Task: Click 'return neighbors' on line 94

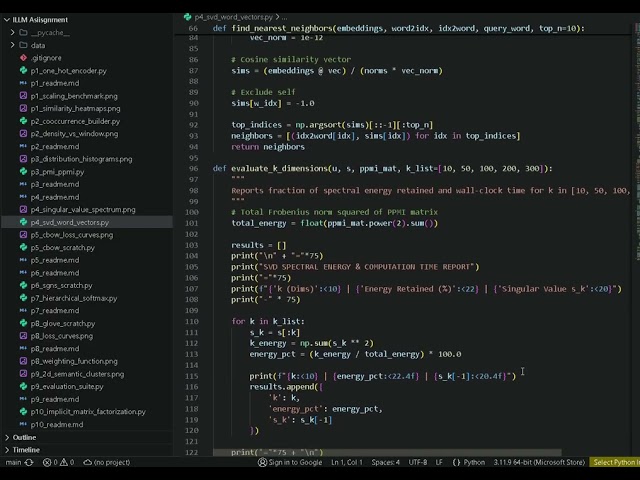Action: [268, 147]
